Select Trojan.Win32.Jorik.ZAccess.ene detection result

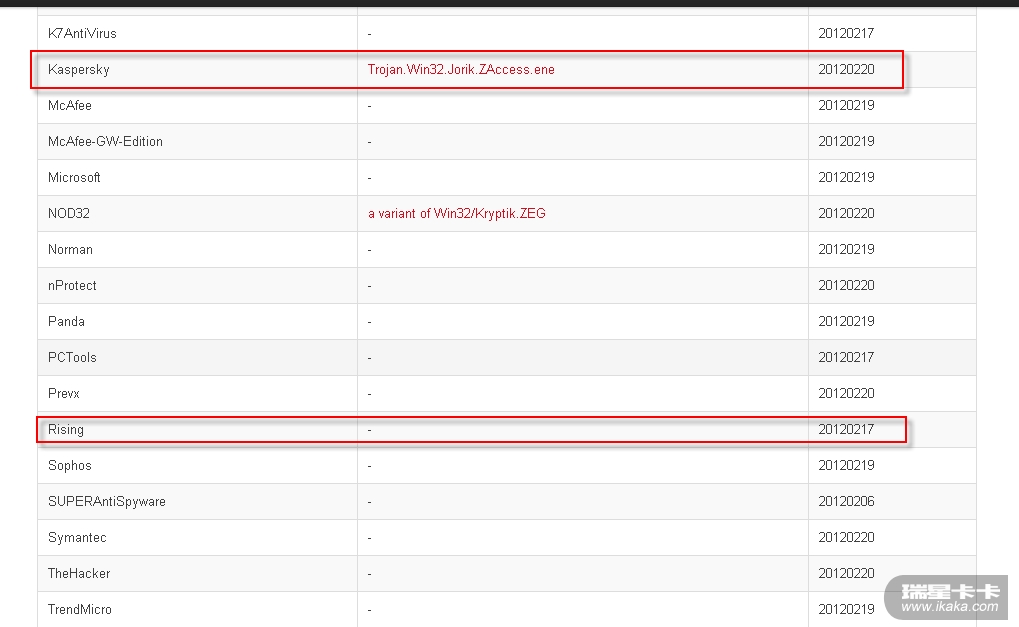click(461, 70)
